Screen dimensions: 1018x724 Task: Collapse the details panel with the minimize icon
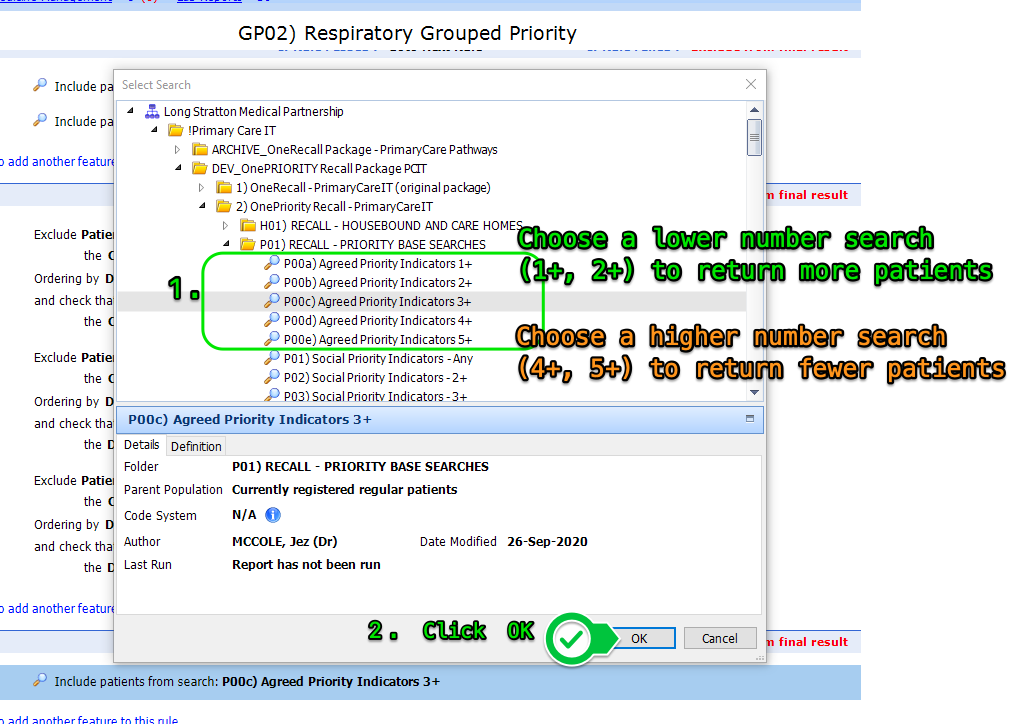click(750, 419)
